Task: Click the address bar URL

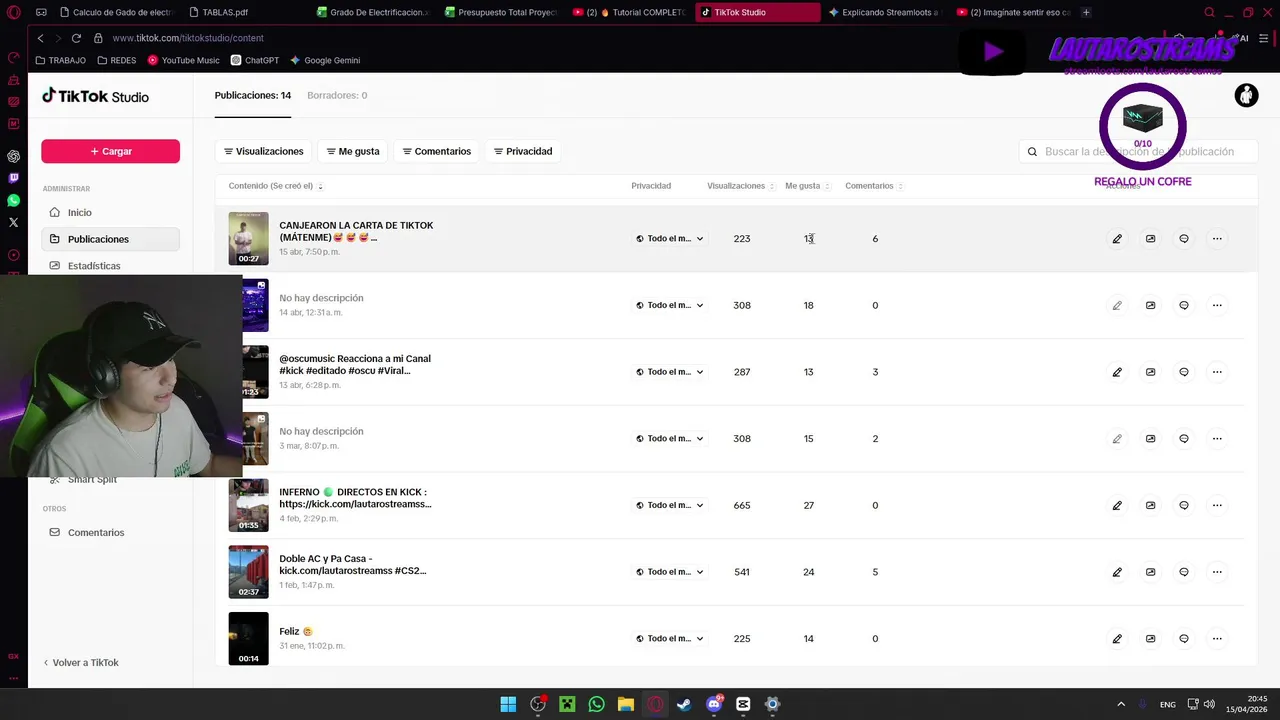Action: pyautogui.click(x=188, y=38)
